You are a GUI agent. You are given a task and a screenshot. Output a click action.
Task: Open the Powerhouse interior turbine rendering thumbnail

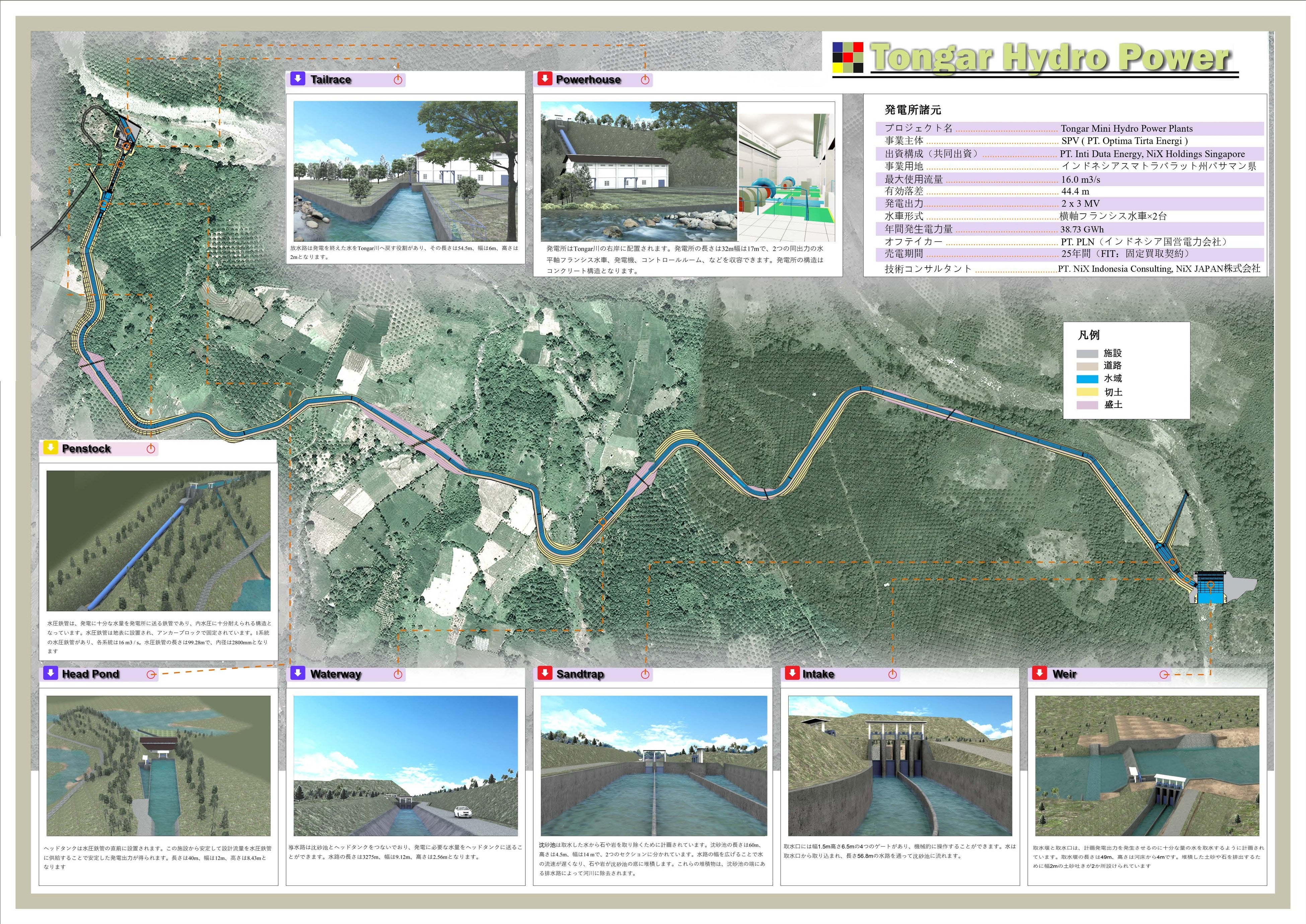[786, 177]
